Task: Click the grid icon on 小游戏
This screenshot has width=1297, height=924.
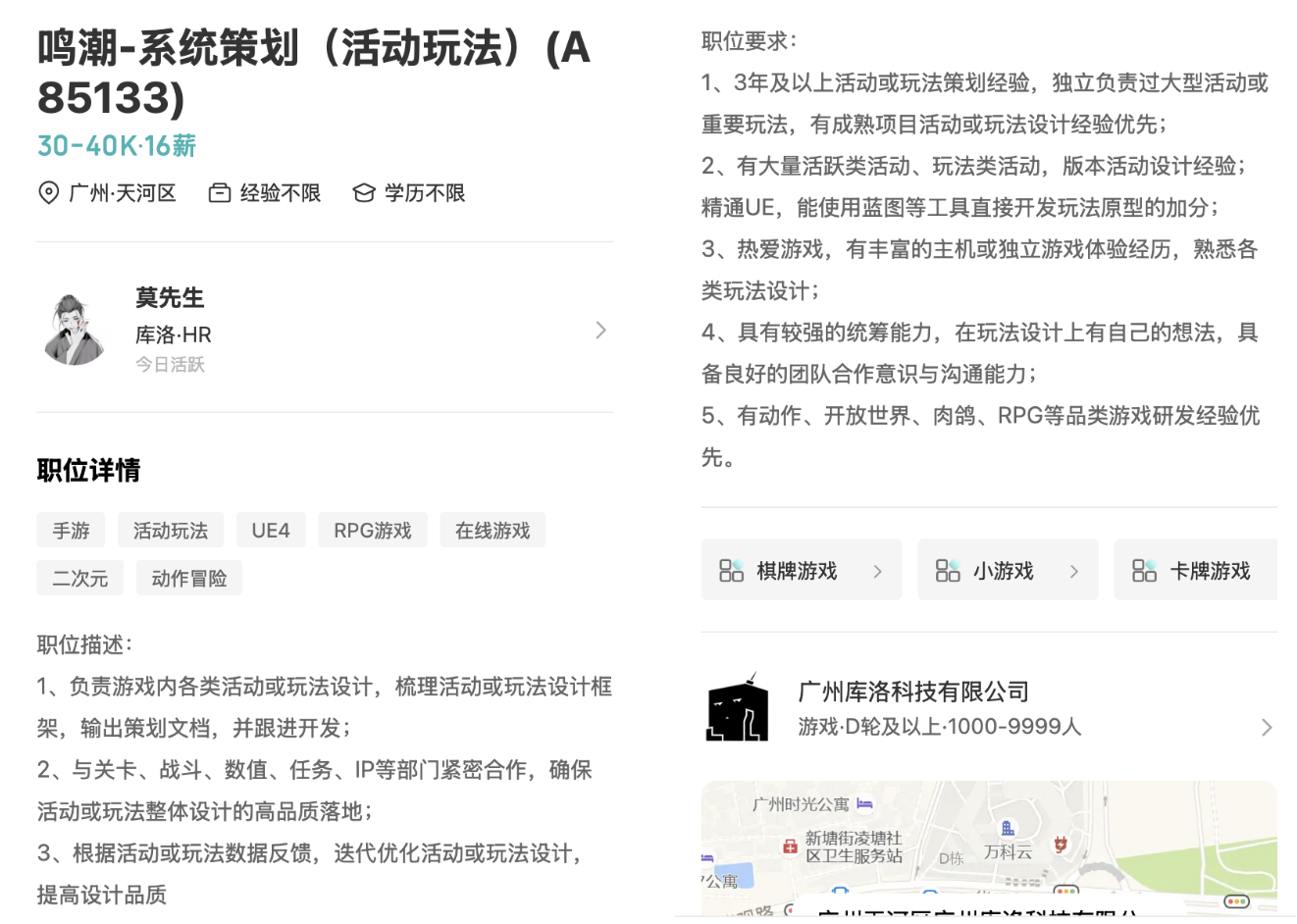Action: pyautogui.click(x=947, y=571)
